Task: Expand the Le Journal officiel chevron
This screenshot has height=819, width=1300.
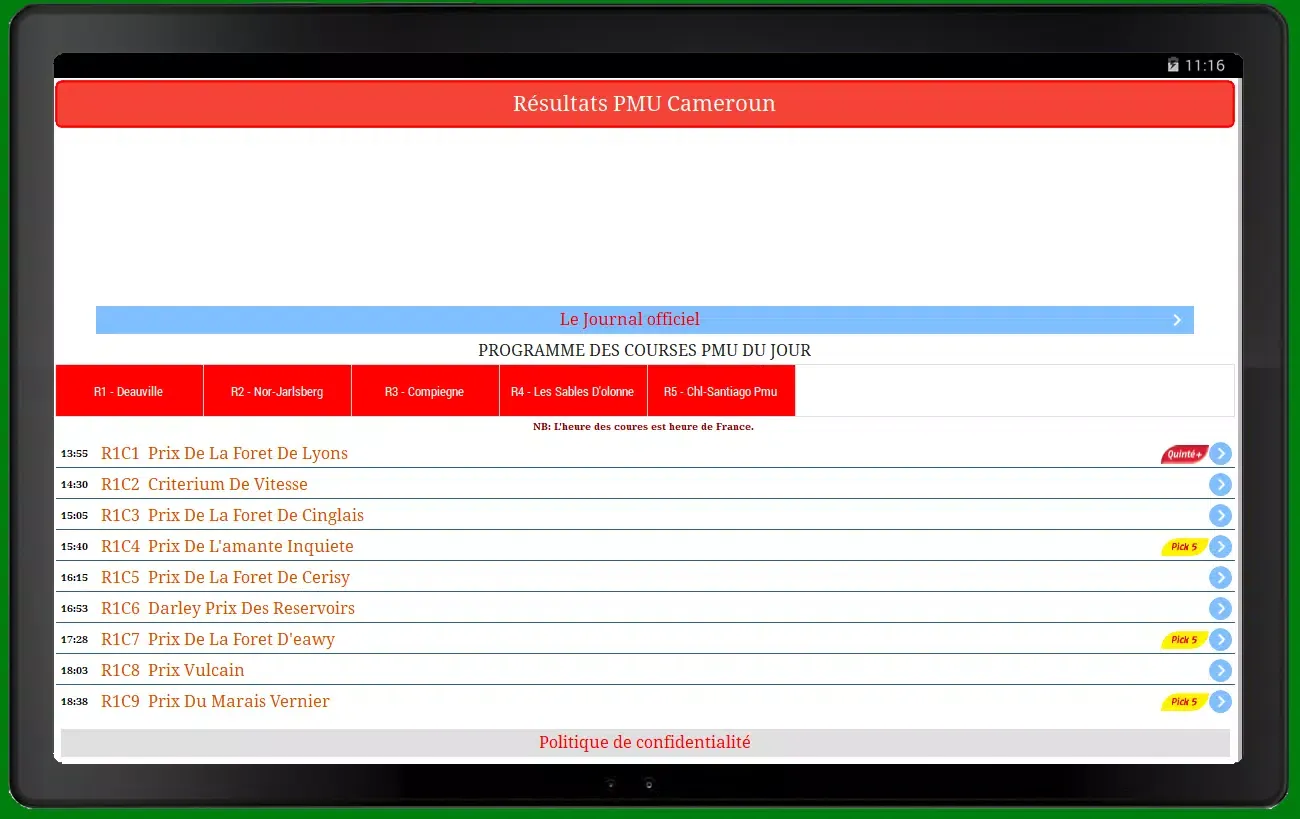Action: (x=1177, y=320)
